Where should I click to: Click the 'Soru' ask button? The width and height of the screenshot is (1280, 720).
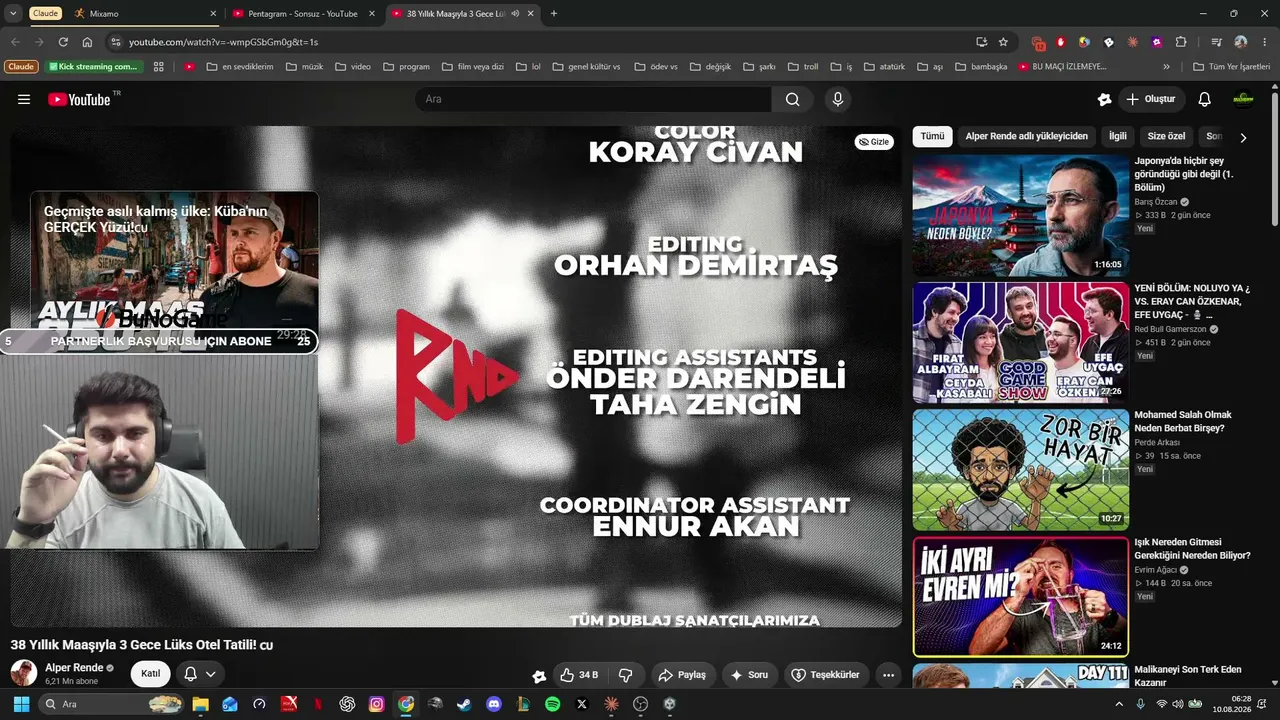point(749,675)
